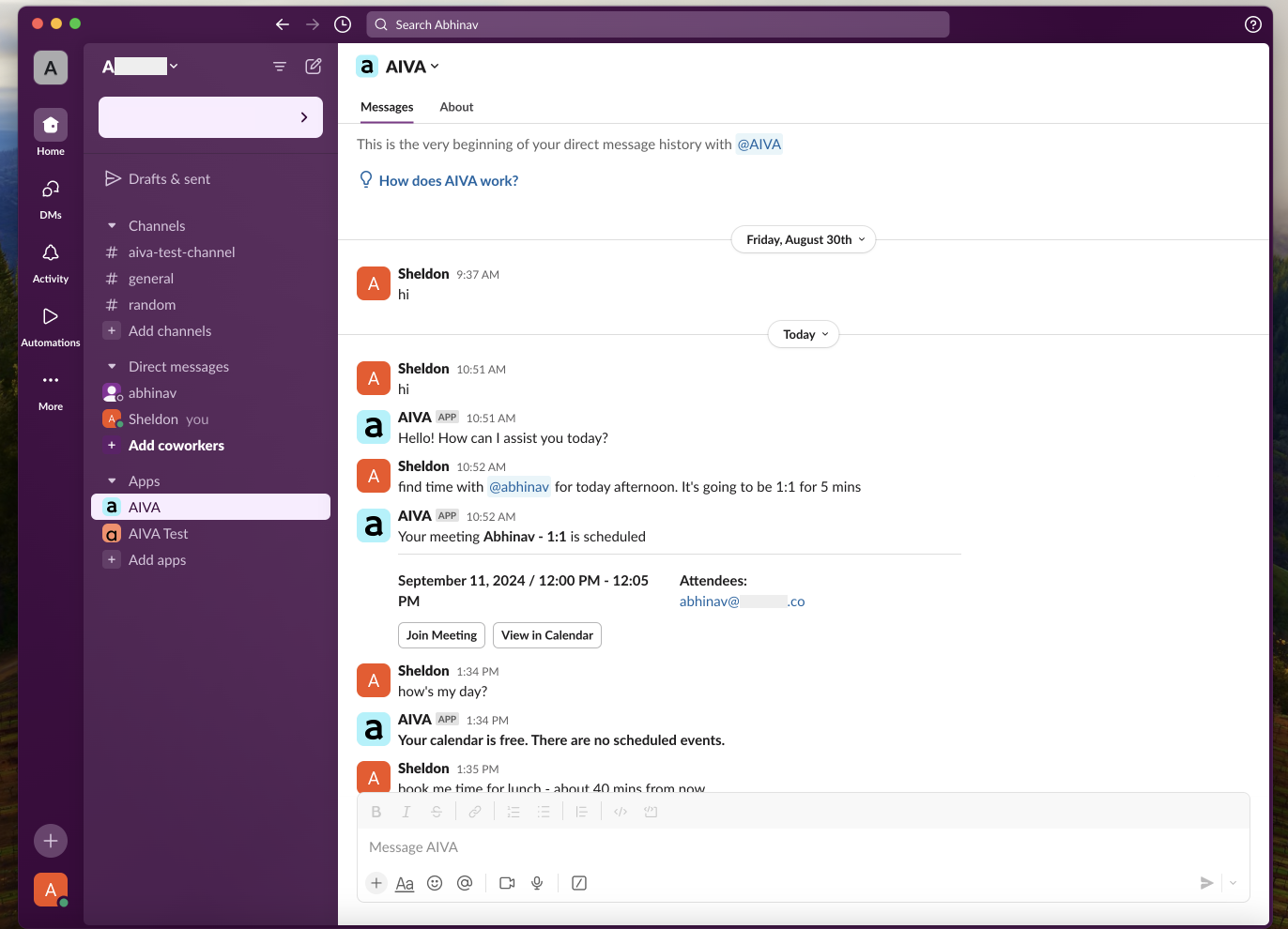
Task: Collapse the Channels section
Action: 112,226
